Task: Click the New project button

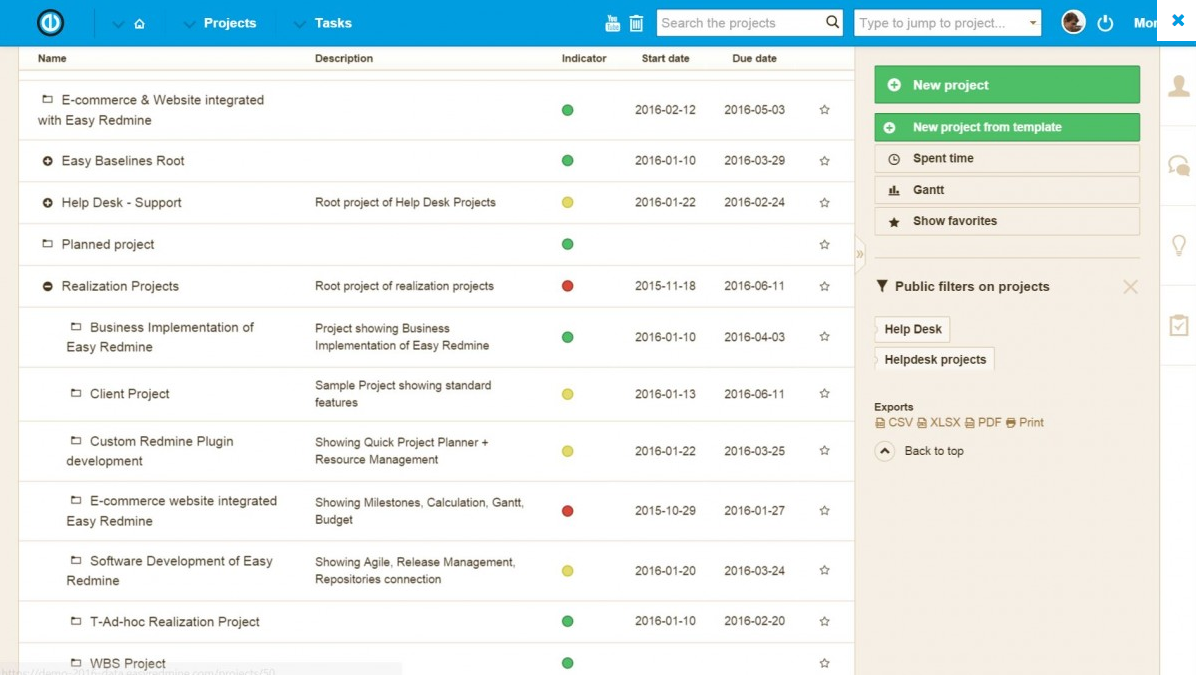Action: pos(1007,85)
